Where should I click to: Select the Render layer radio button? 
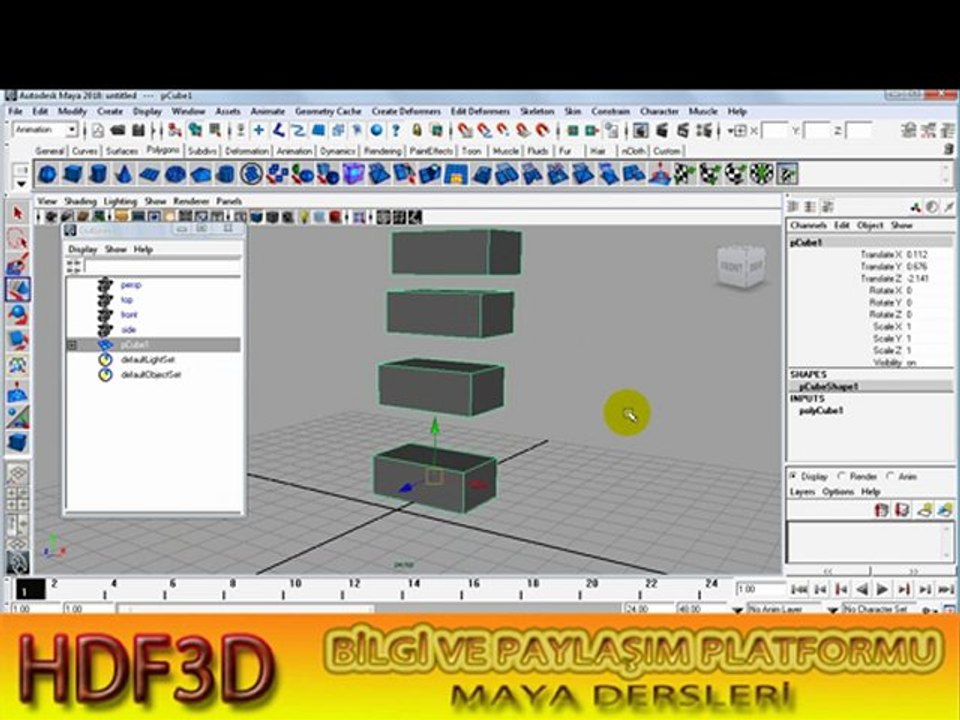coord(841,476)
